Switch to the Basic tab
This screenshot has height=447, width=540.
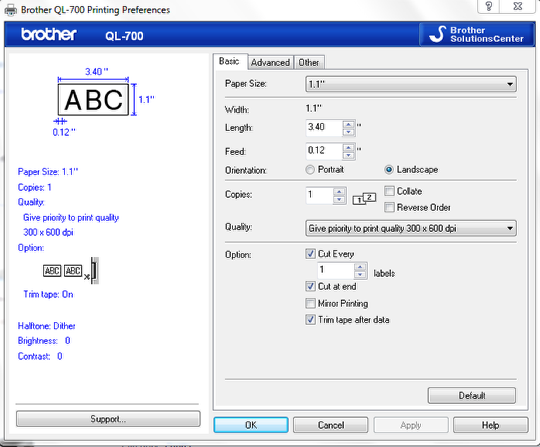229,61
